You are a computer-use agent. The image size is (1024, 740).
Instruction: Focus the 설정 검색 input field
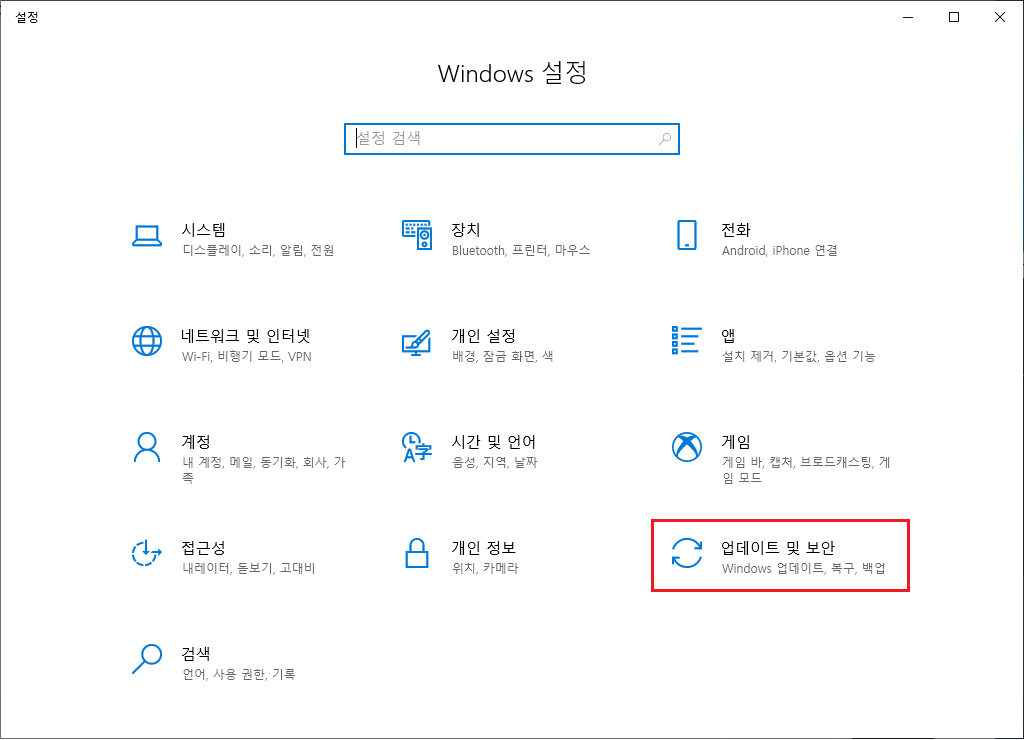click(512, 138)
